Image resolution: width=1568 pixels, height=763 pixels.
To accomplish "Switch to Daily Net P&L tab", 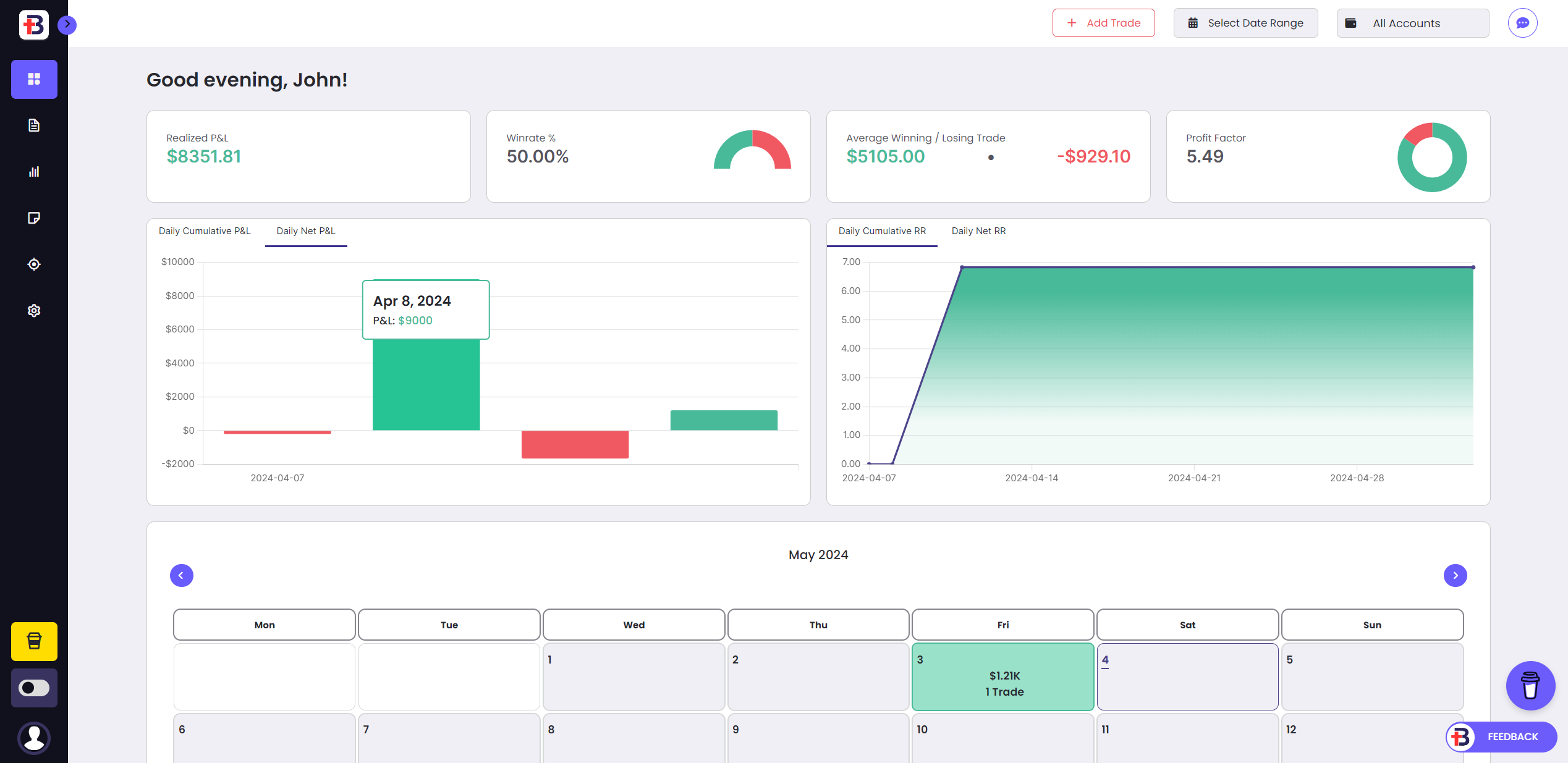I will (306, 231).
